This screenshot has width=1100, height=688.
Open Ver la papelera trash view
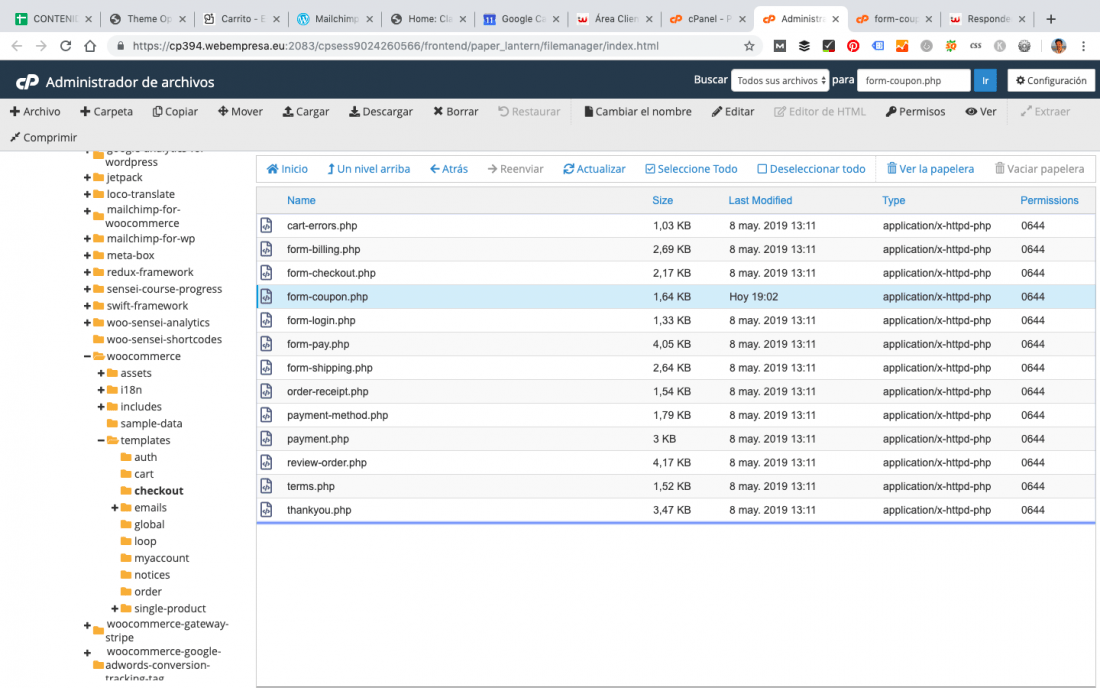click(930, 169)
